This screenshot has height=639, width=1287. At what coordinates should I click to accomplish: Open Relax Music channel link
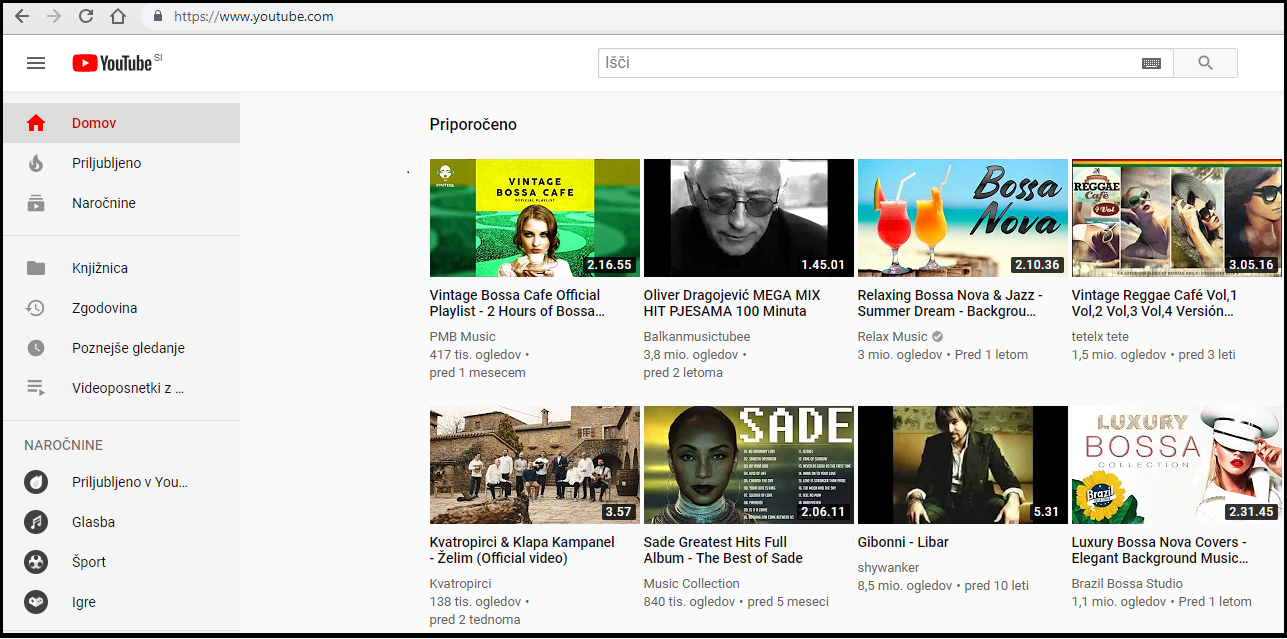click(893, 337)
